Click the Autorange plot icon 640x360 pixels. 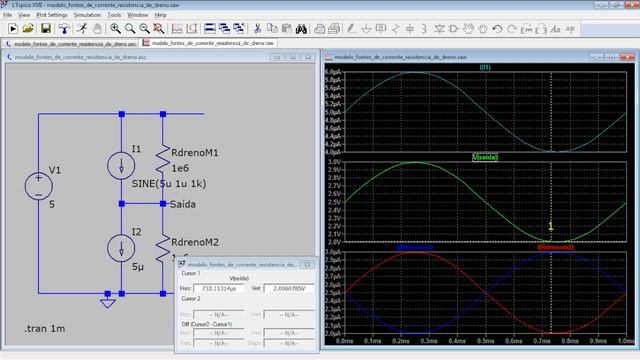pyautogui.click(x=177, y=29)
